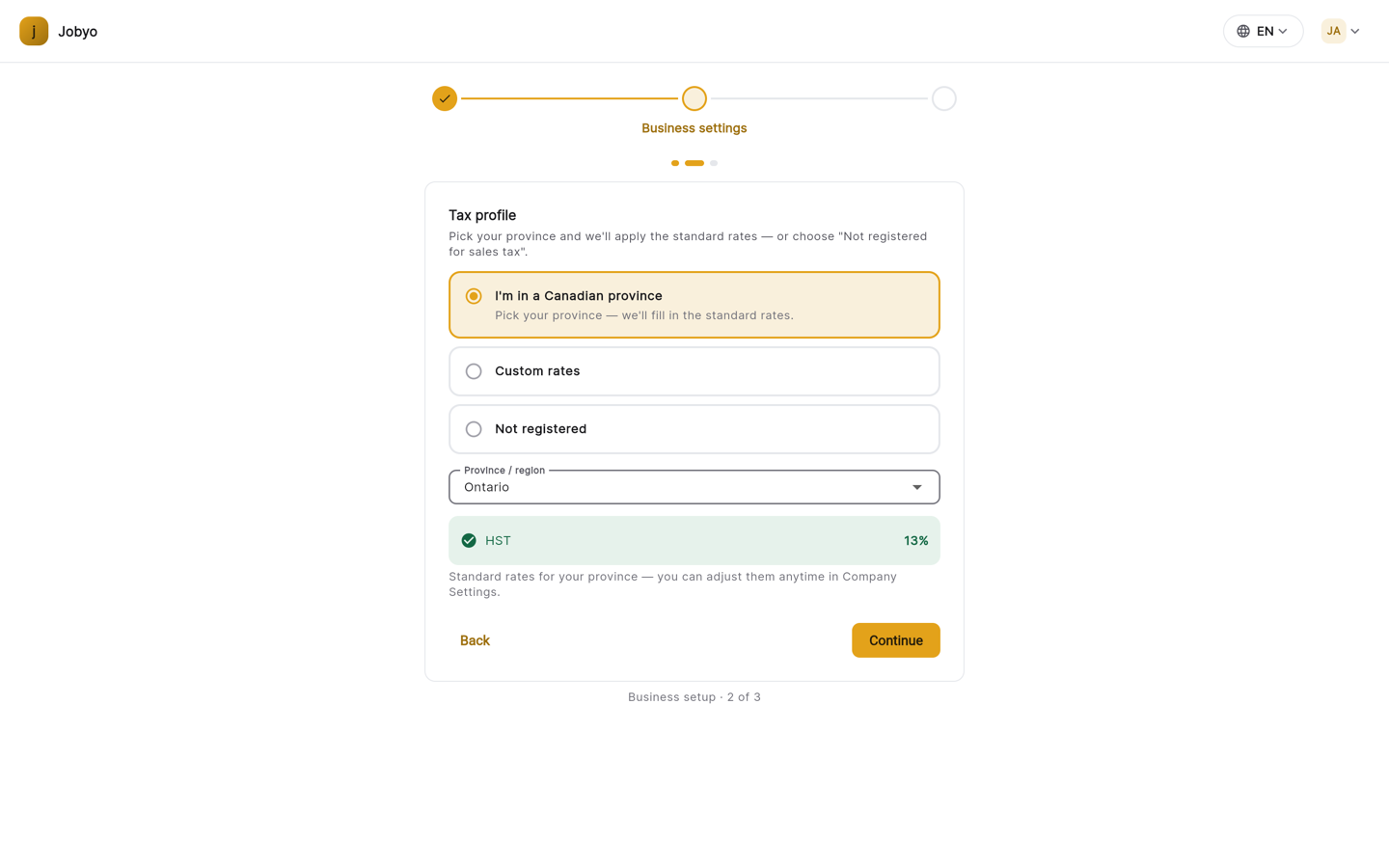
Task: Select the Custom rates radio option
Action: pyautogui.click(x=694, y=371)
